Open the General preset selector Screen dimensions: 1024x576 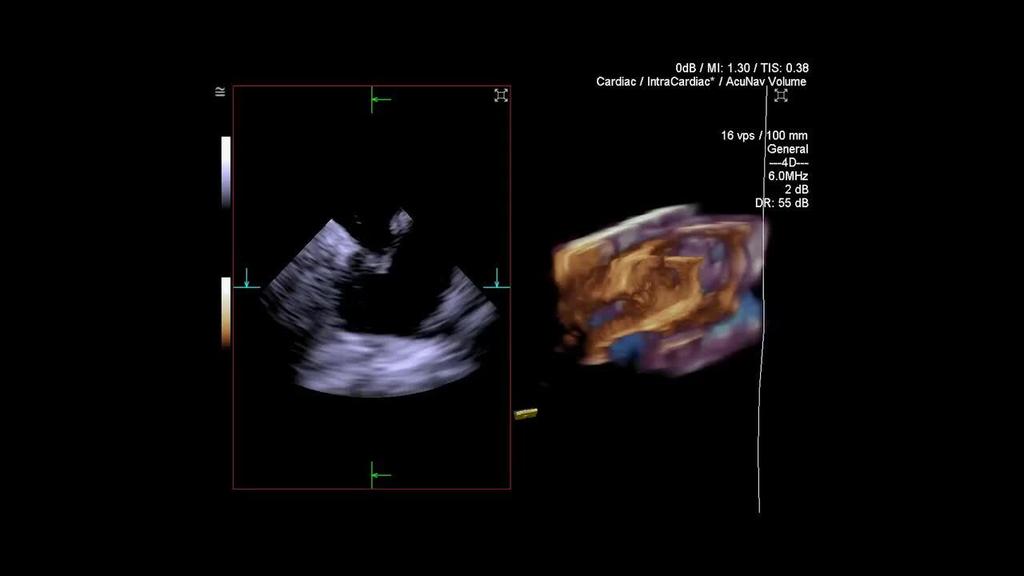[x=786, y=148]
